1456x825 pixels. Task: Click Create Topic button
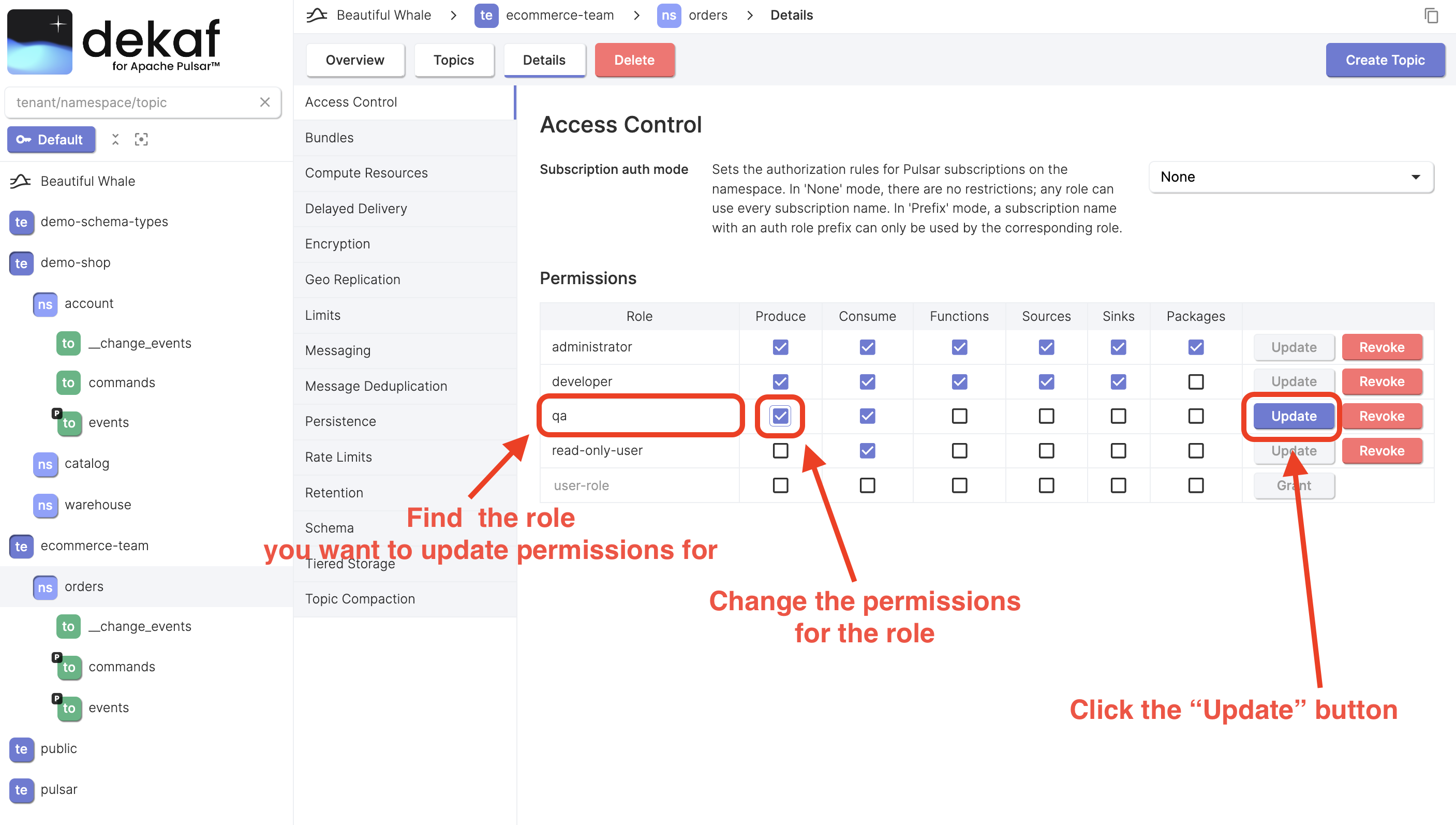click(x=1385, y=60)
